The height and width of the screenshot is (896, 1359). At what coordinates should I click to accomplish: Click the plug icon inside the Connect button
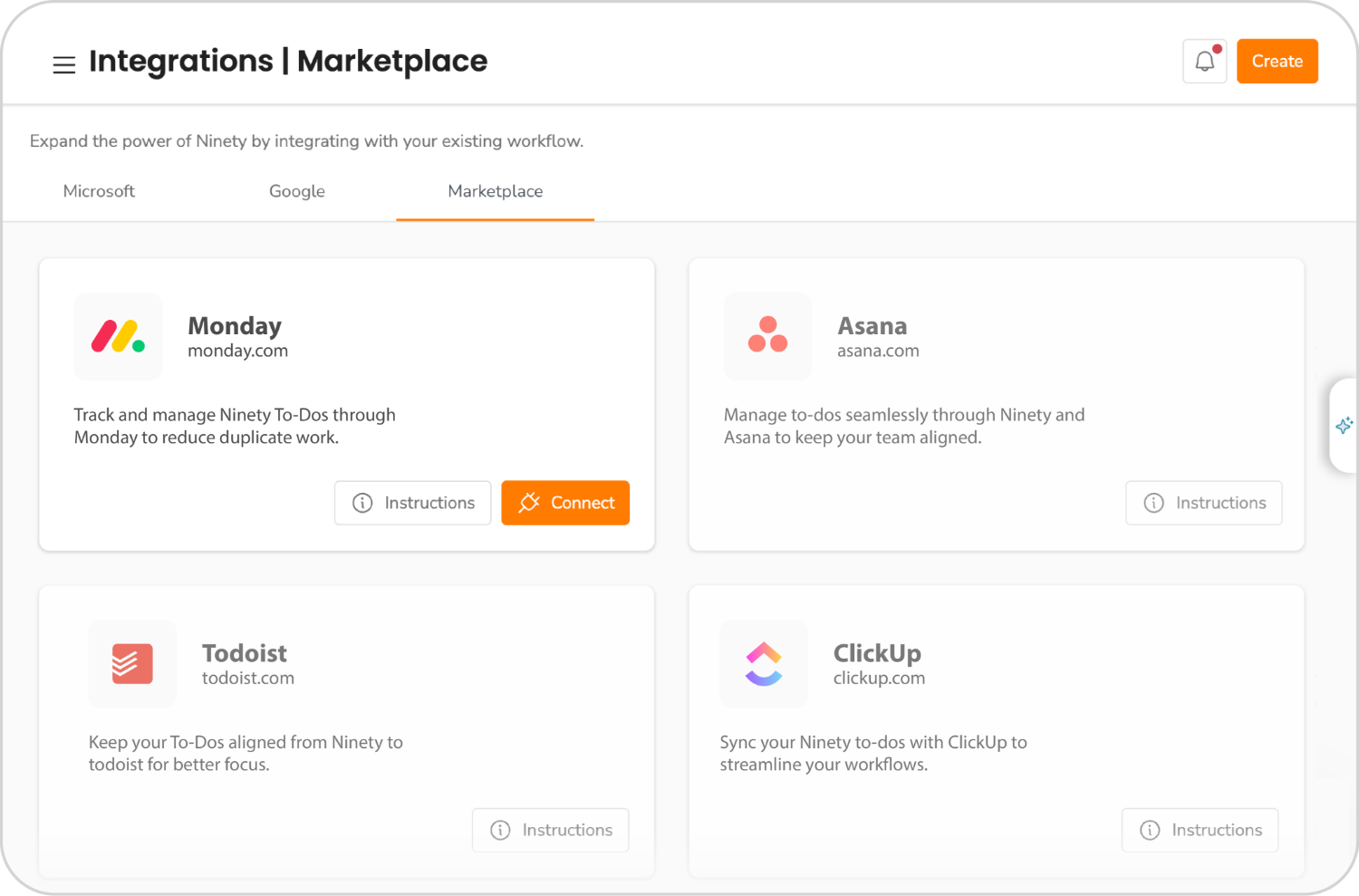click(528, 503)
